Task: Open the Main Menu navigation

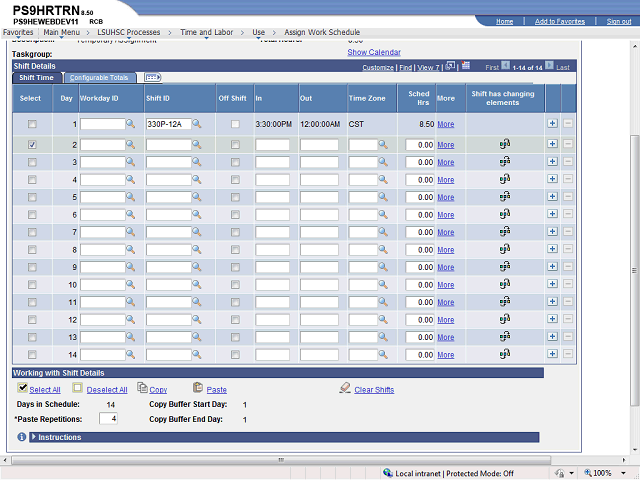Action: pyautogui.click(x=61, y=32)
